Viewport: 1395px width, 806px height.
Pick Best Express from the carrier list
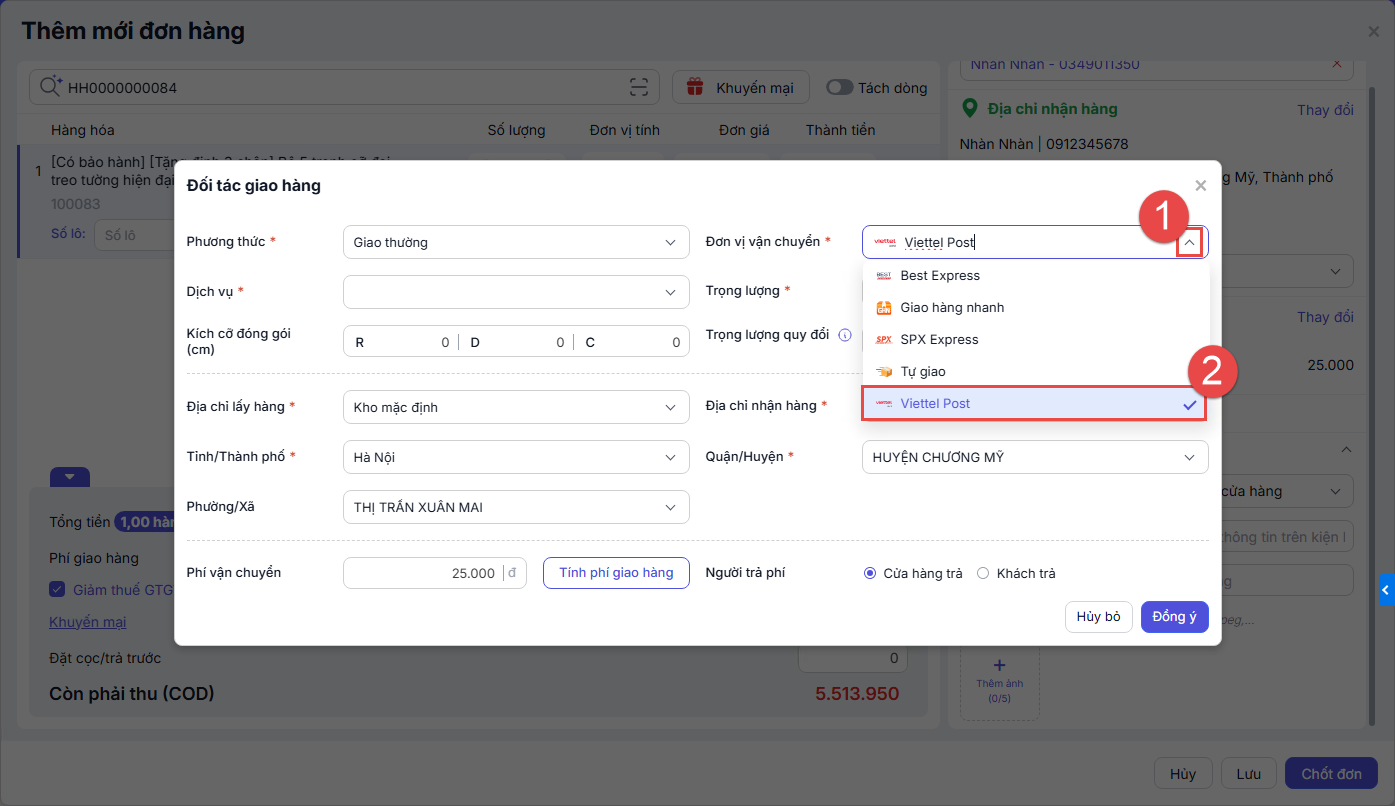[939, 276]
